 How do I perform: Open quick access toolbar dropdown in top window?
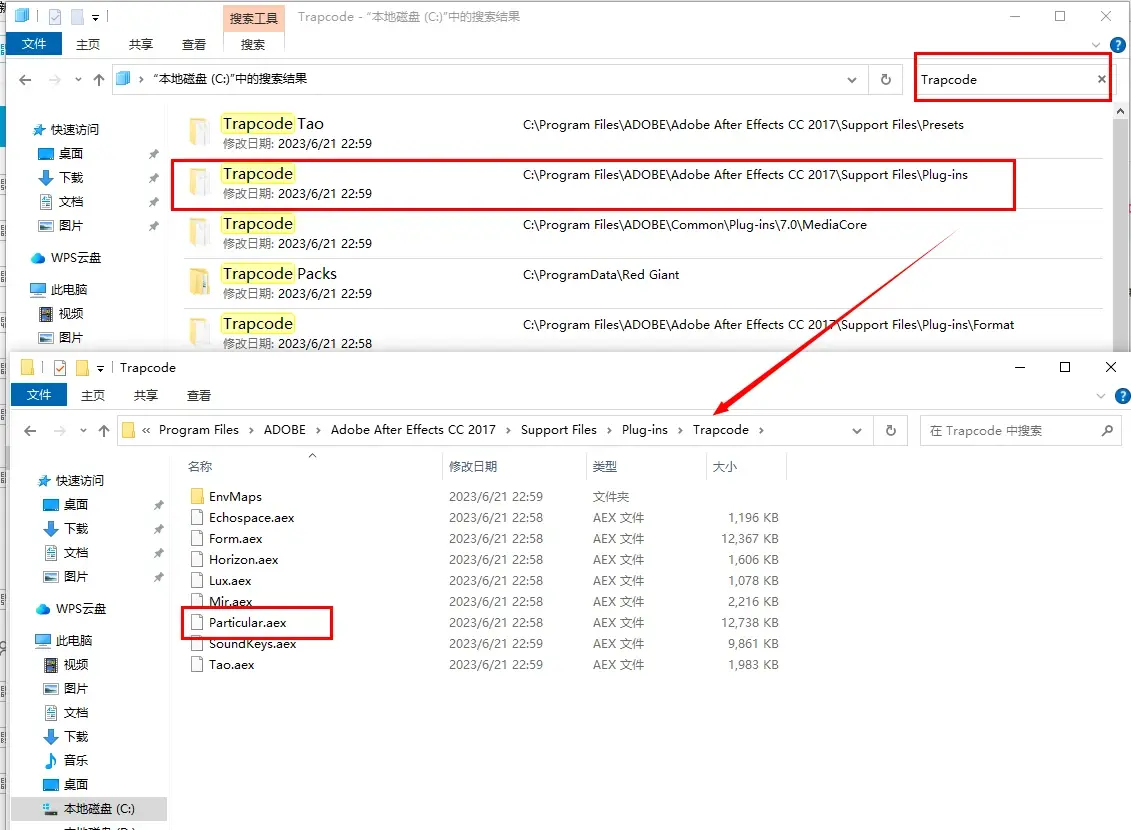[95, 17]
